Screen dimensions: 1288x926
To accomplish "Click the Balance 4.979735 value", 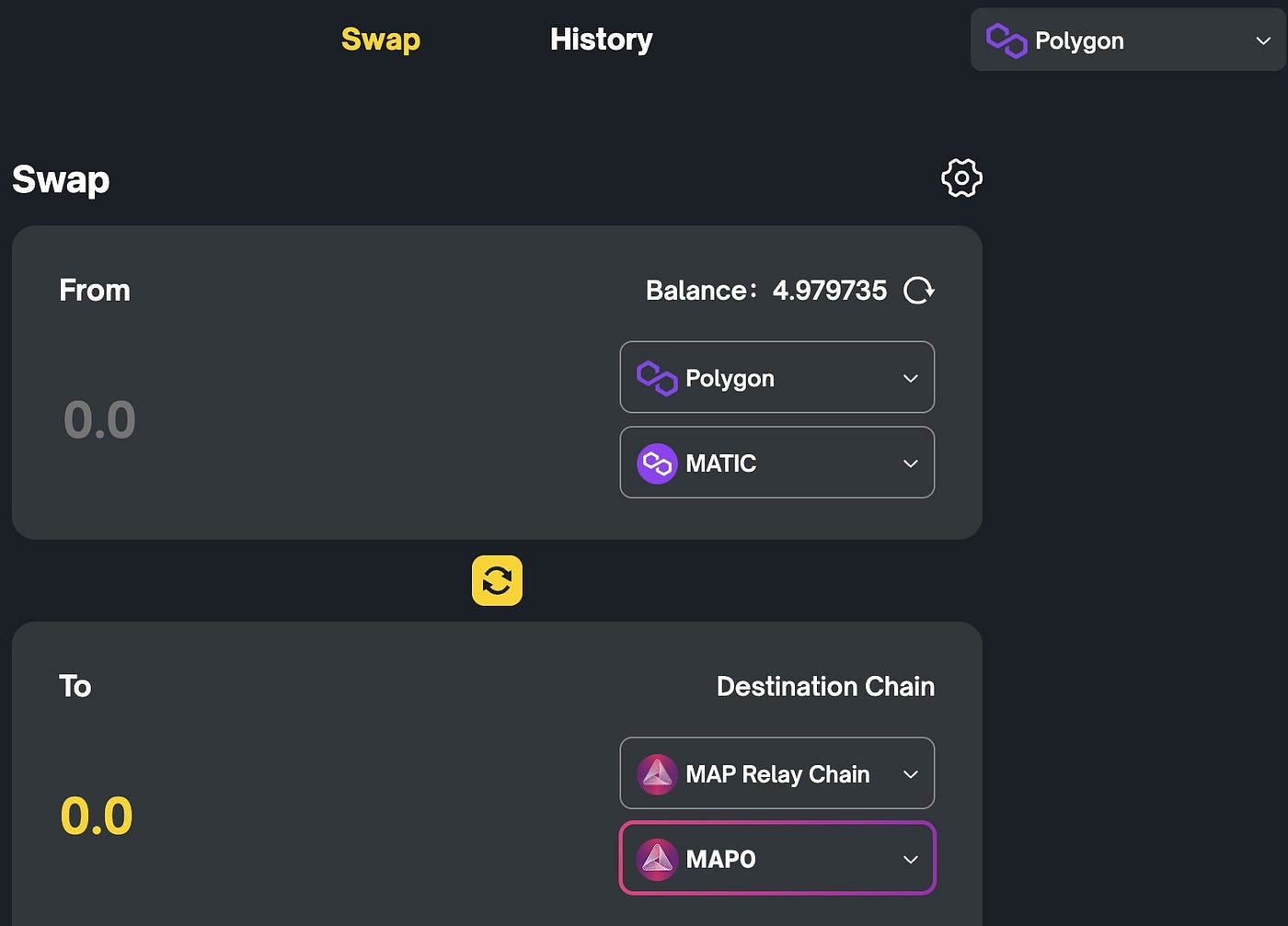I will pyautogui.click(x=829, y=291).
